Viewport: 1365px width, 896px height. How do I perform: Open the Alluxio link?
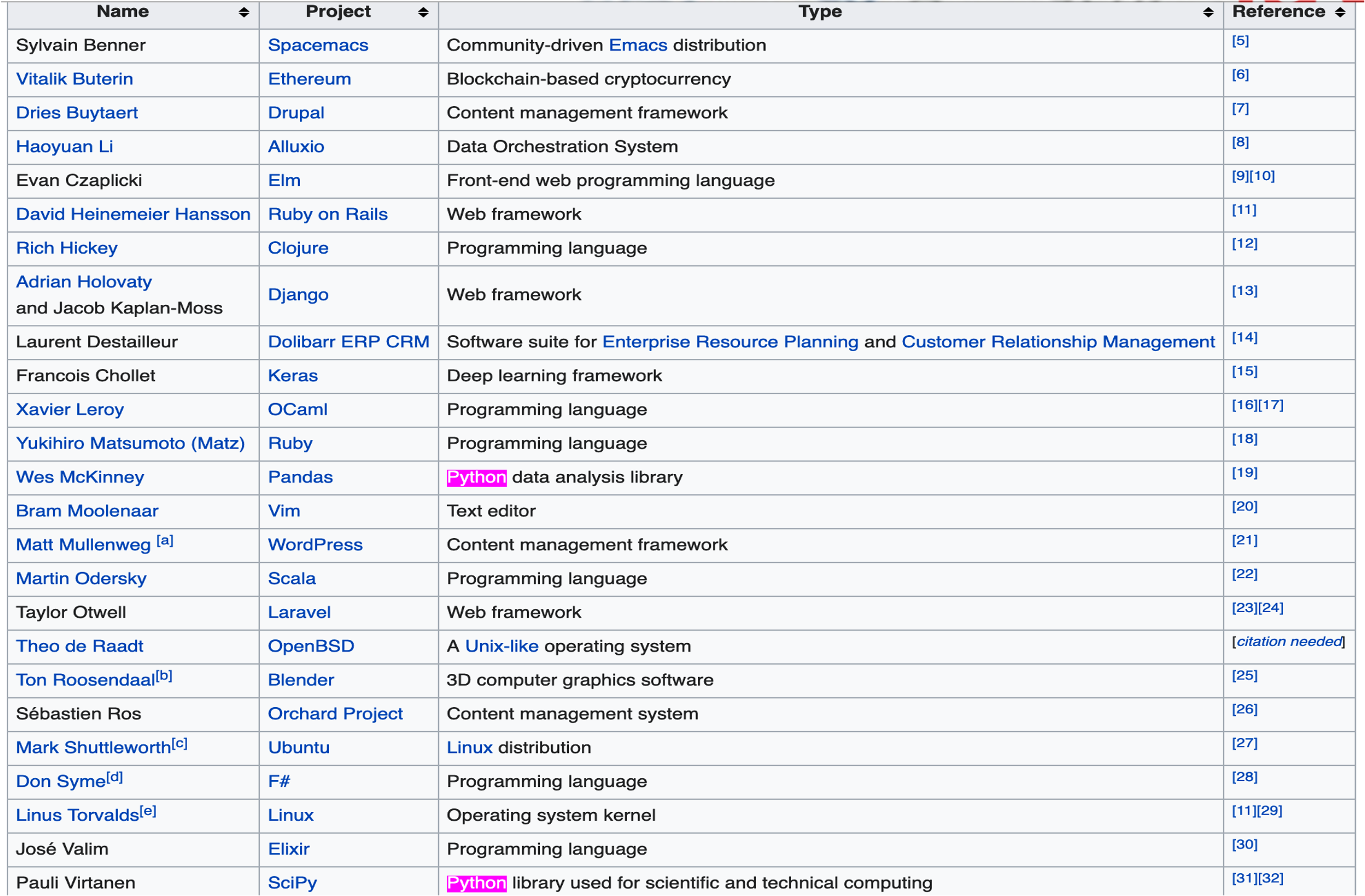(296, 147)
